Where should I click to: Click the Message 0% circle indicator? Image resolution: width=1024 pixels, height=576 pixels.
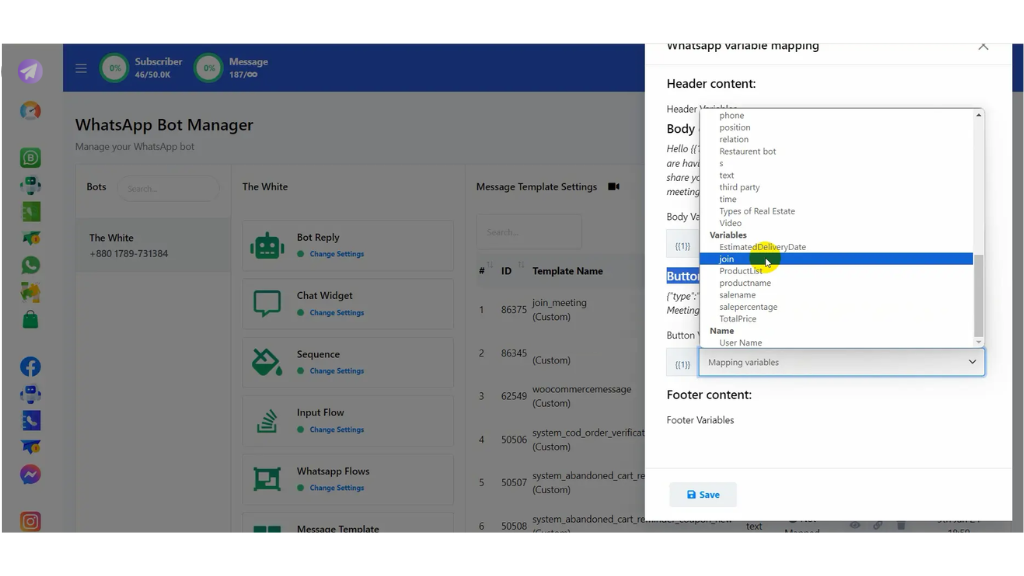[208, 68]
